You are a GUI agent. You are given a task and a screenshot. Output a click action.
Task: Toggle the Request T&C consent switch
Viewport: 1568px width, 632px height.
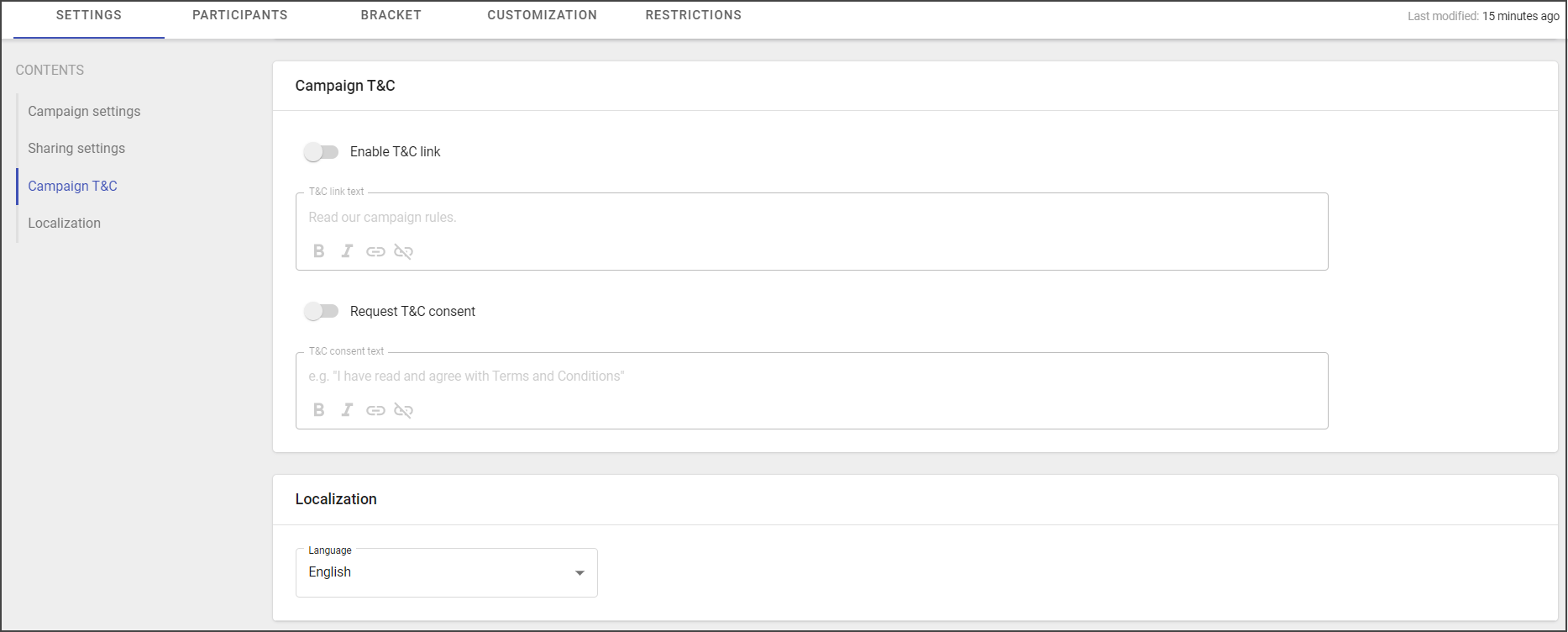[x=321, y=312]
